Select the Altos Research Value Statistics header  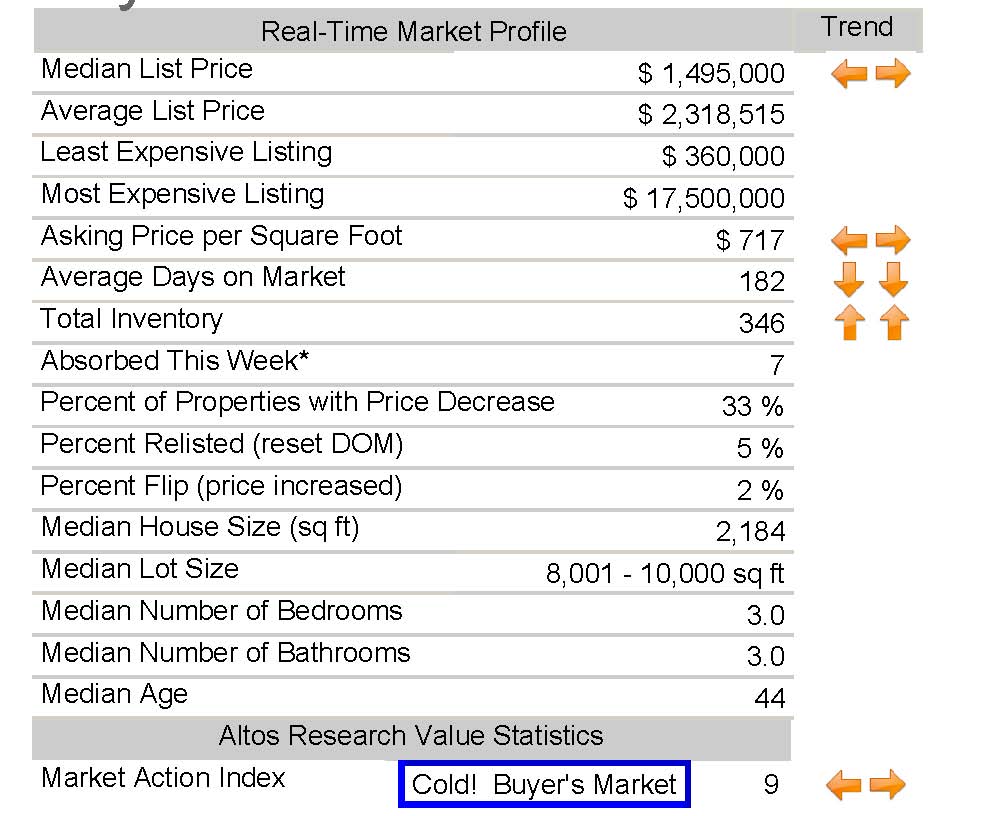411,737
